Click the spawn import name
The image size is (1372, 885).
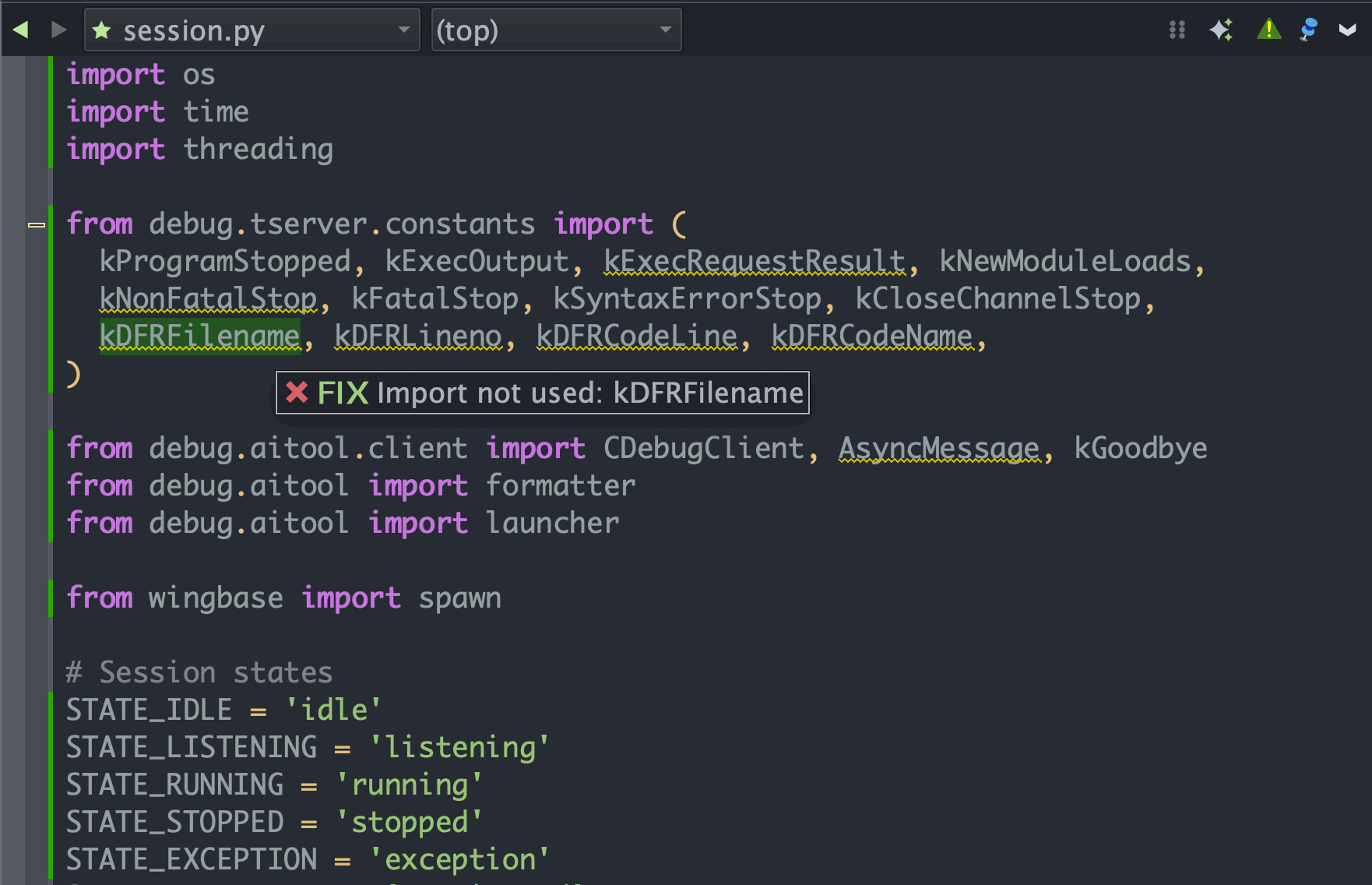(460, 598)
